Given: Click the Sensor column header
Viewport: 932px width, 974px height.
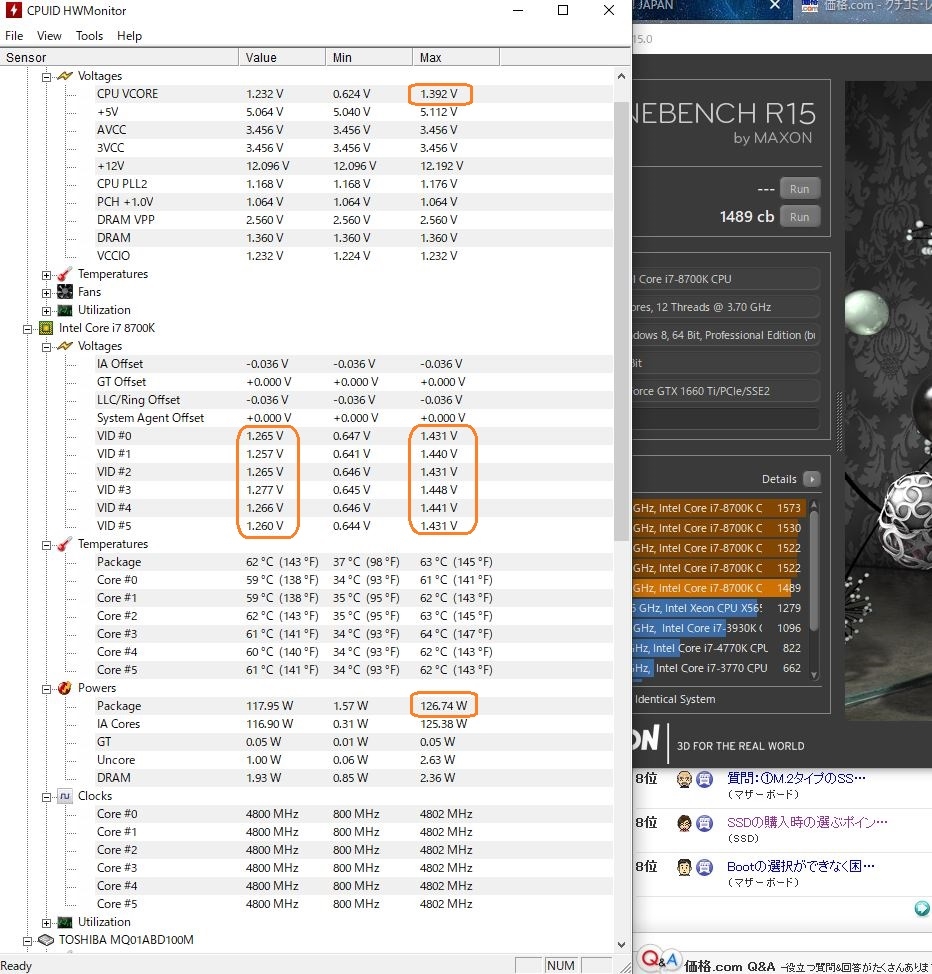Looking at the screenshot, I should [x=119, y=58].
